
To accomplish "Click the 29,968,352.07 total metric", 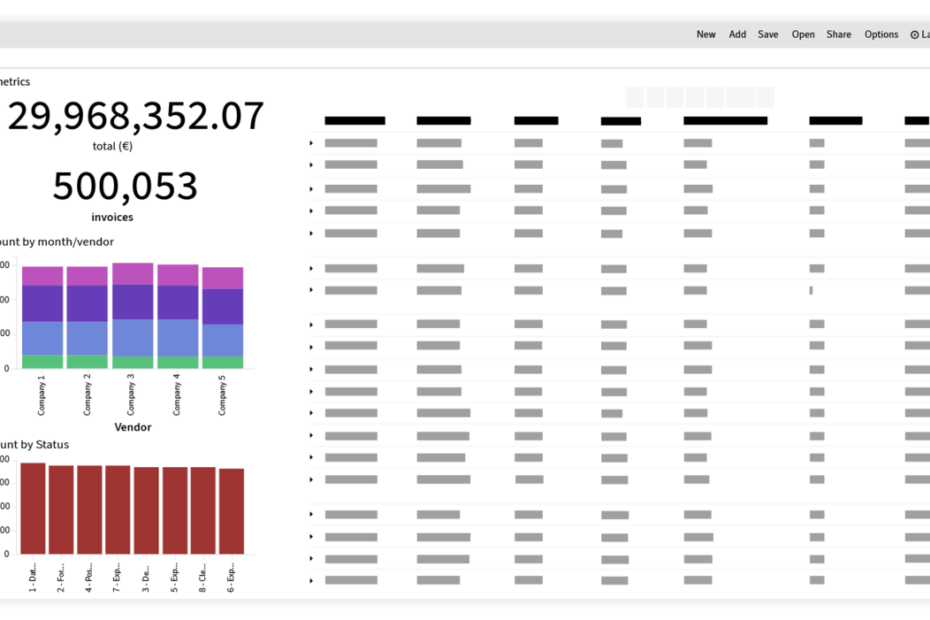I will tap(136, 117).
